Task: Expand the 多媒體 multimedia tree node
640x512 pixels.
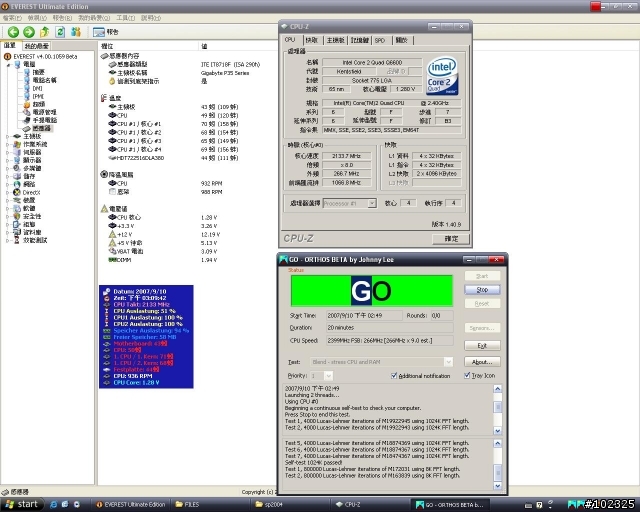Action: pos(7,168)
